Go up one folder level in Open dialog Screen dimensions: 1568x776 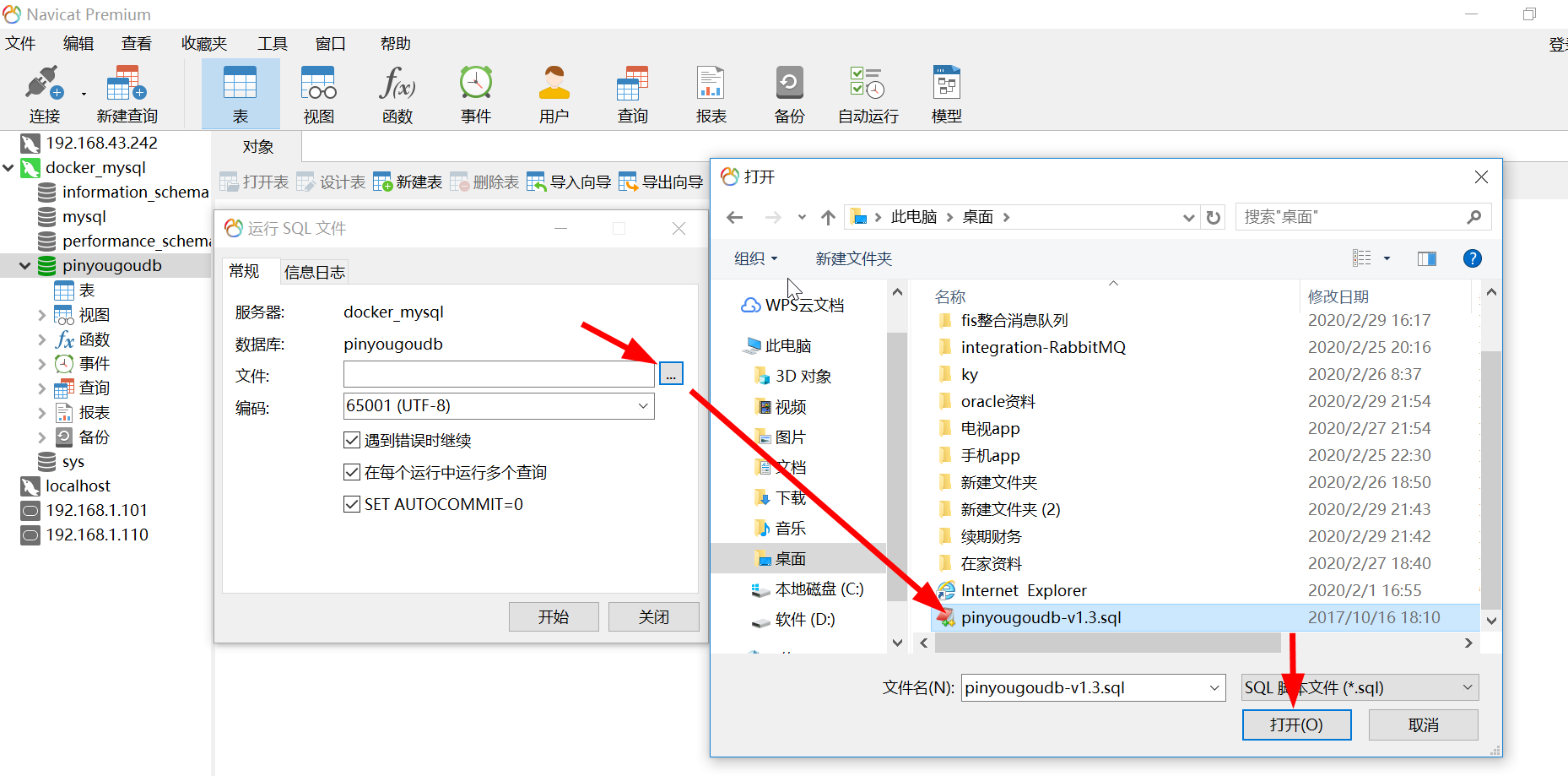829,218
